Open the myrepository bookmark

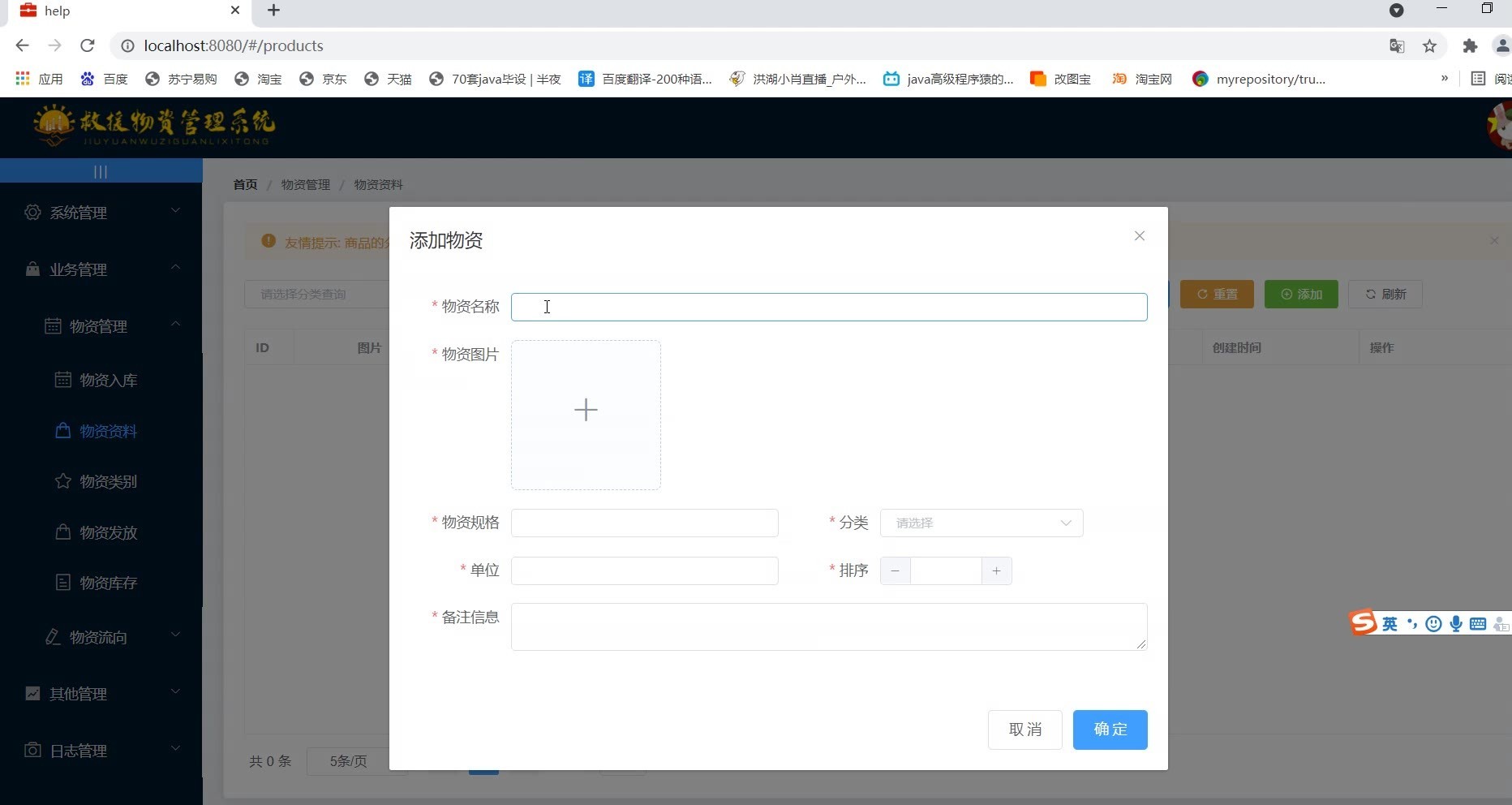point(1259,79)
